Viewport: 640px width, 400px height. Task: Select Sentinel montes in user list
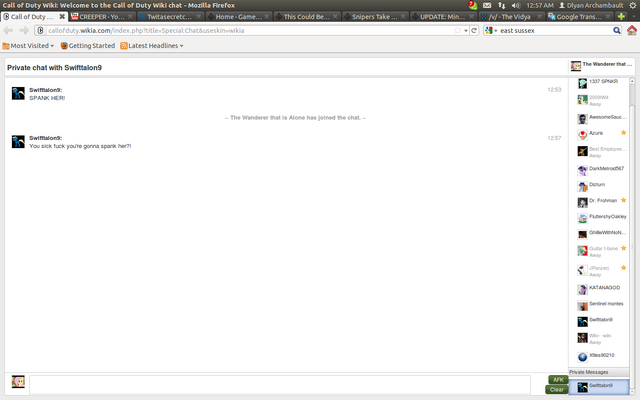602,306
